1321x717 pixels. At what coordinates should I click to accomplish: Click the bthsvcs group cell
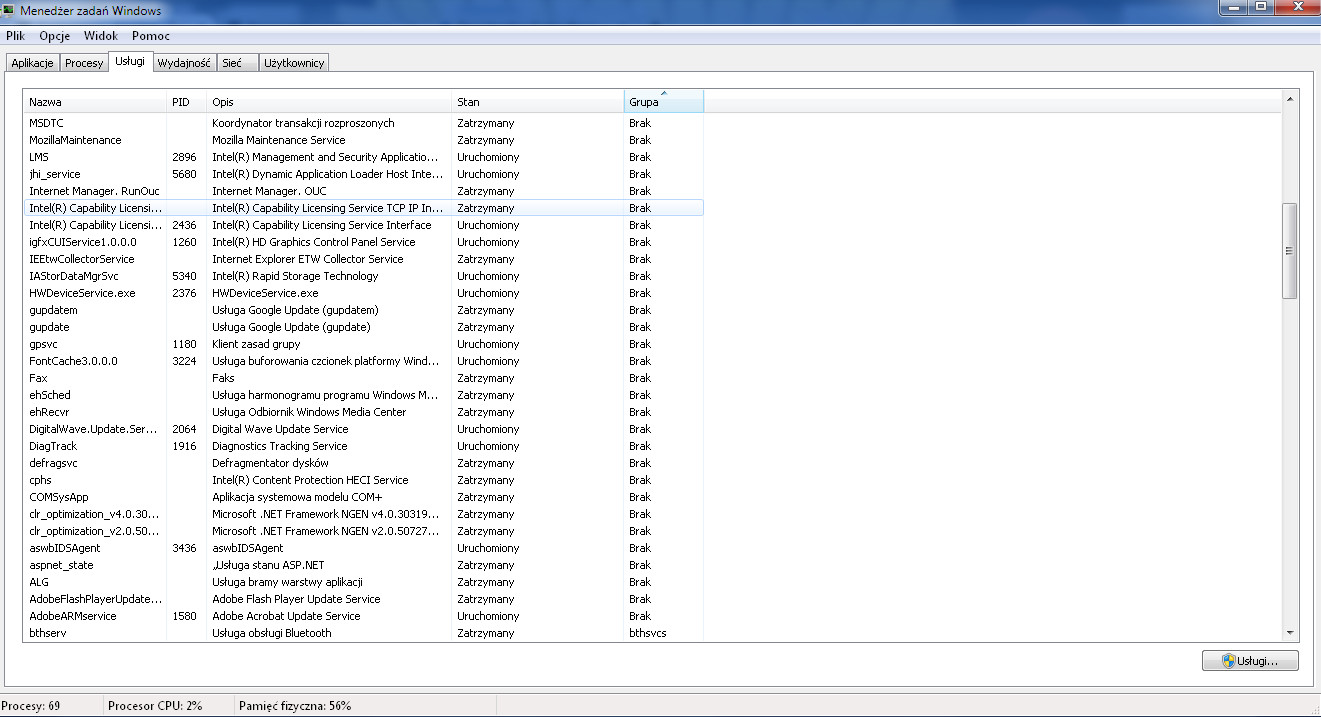coord(648,633)
